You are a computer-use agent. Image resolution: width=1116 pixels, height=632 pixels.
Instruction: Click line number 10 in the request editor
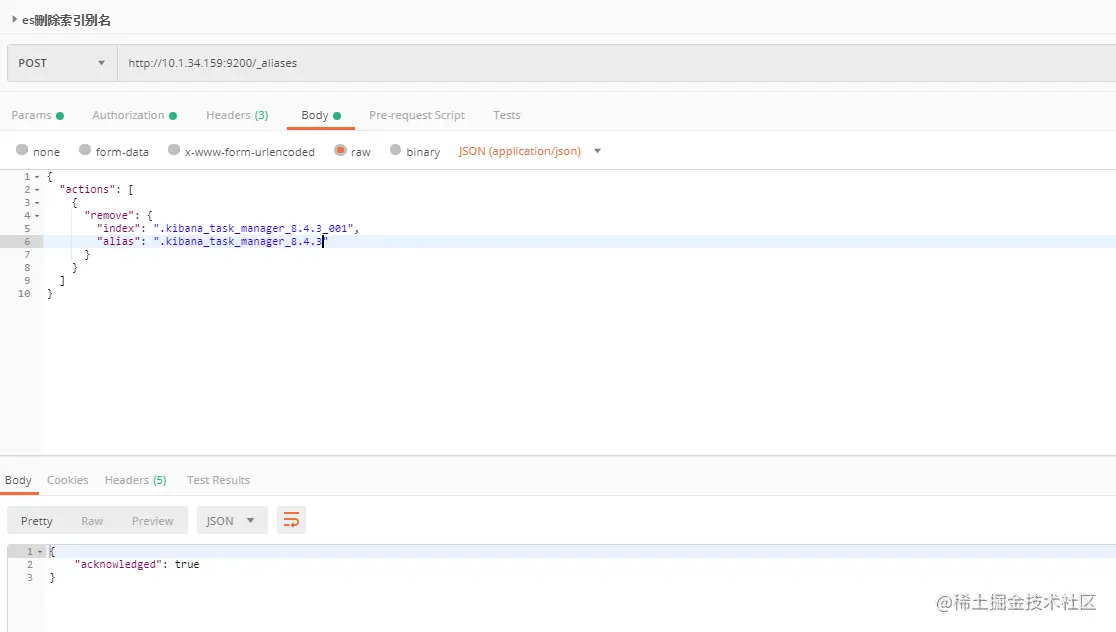coord(24,294)
